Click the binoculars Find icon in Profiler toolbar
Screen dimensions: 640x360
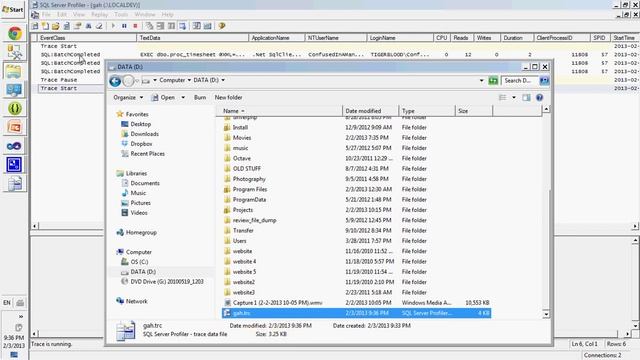pyautogui.click(x=88, y=26)
